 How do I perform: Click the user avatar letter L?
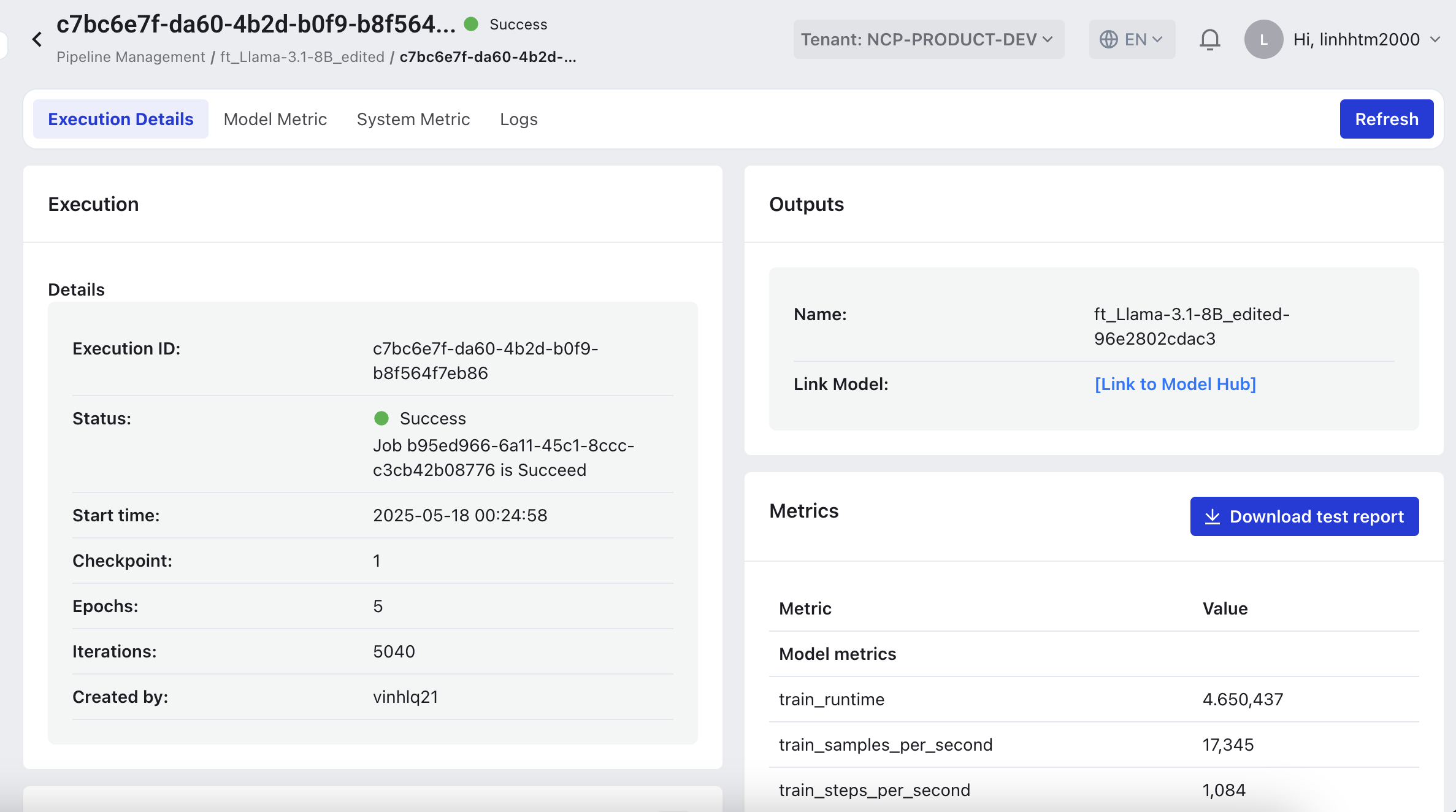(x=1263, y=40)
